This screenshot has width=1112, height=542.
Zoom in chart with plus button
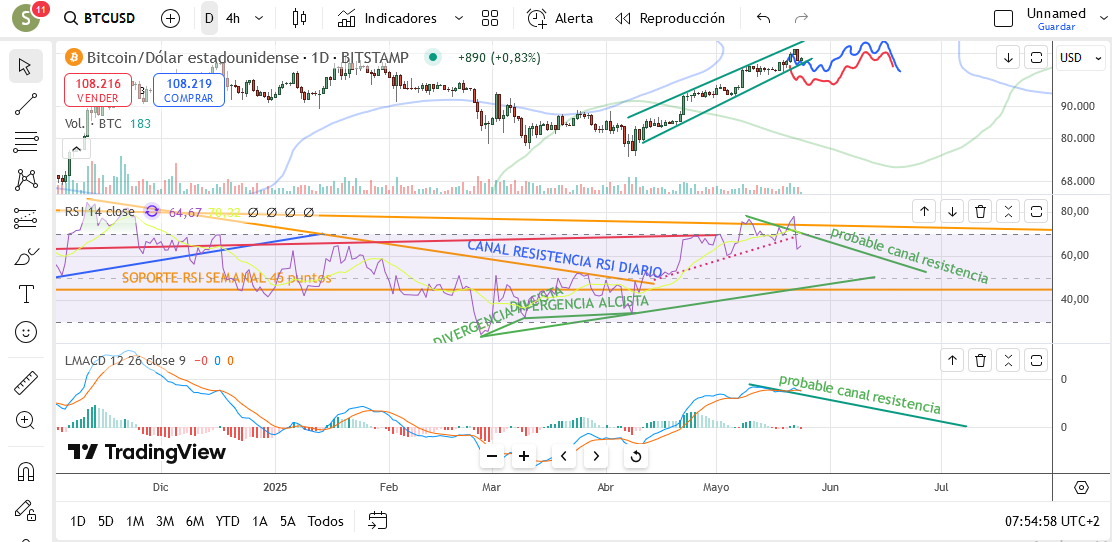click(524, 456)
